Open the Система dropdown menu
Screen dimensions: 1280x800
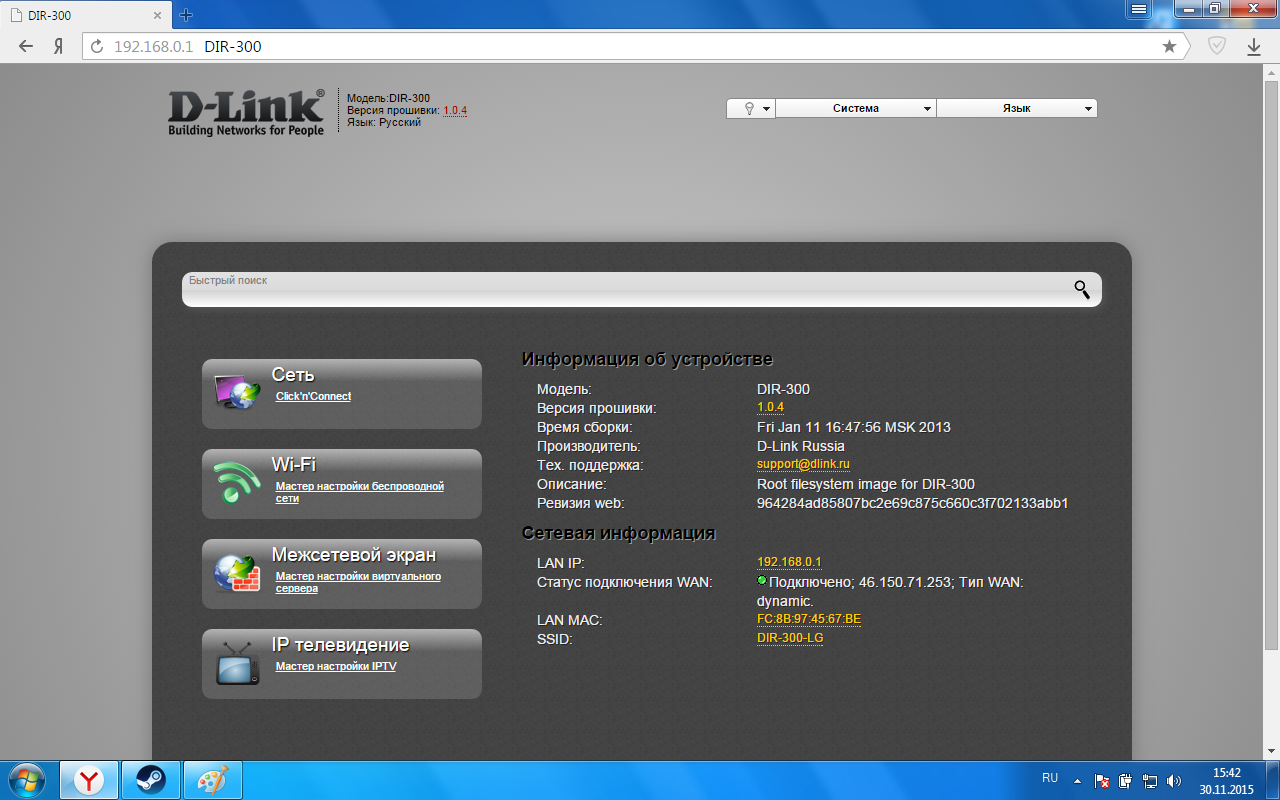[x=856, y=108]
